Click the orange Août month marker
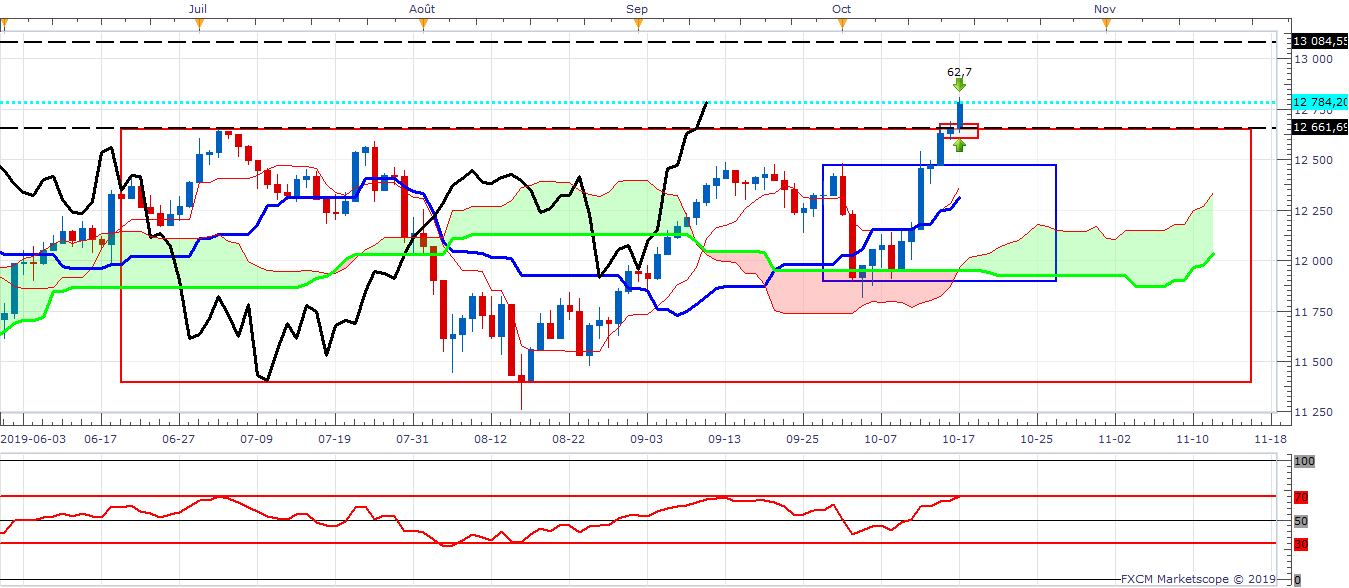This screenshot has height=588, width=1349. [423, 25]
